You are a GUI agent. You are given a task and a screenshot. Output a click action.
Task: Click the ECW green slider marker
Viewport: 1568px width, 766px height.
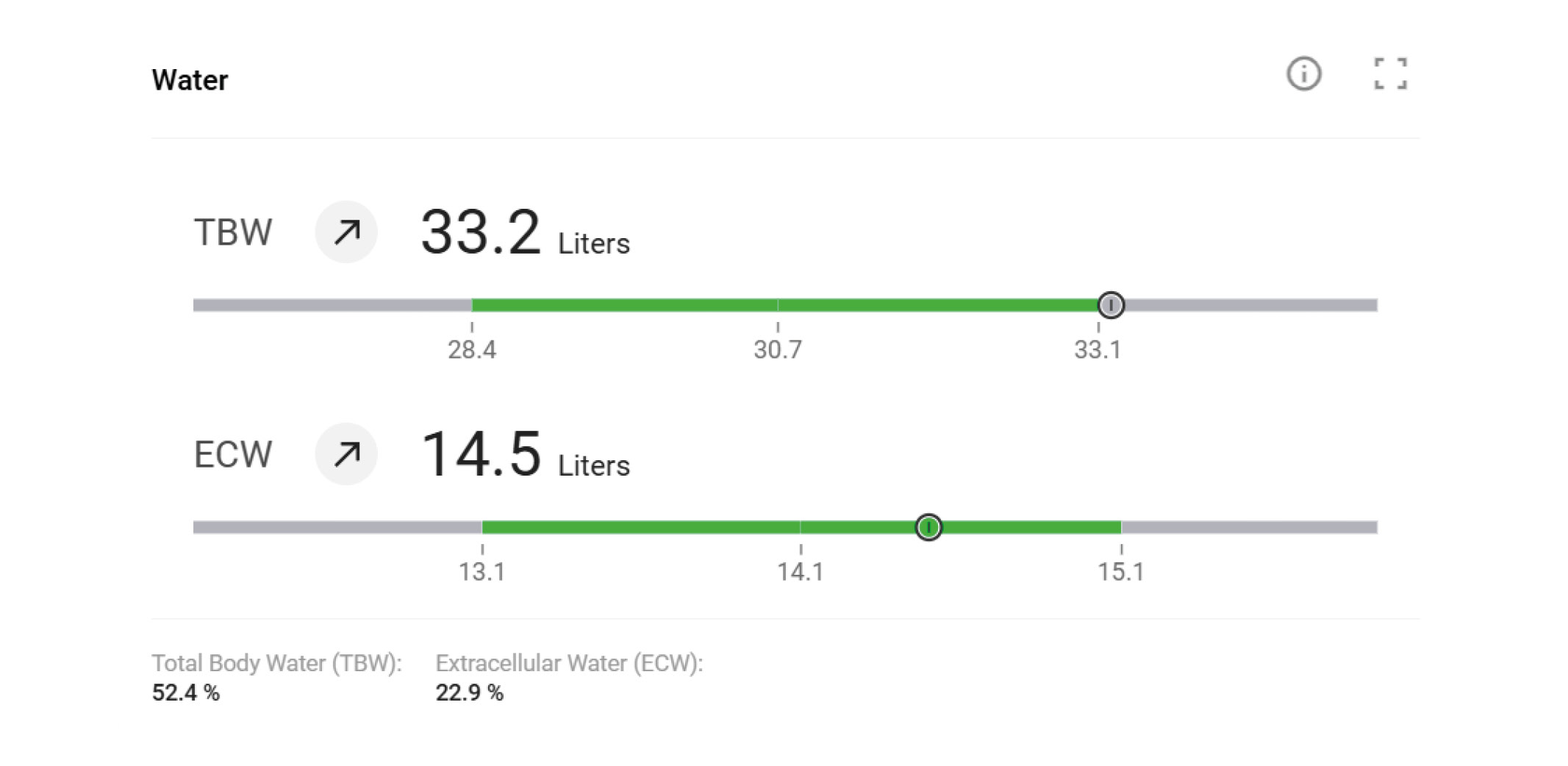coord(929,527)
